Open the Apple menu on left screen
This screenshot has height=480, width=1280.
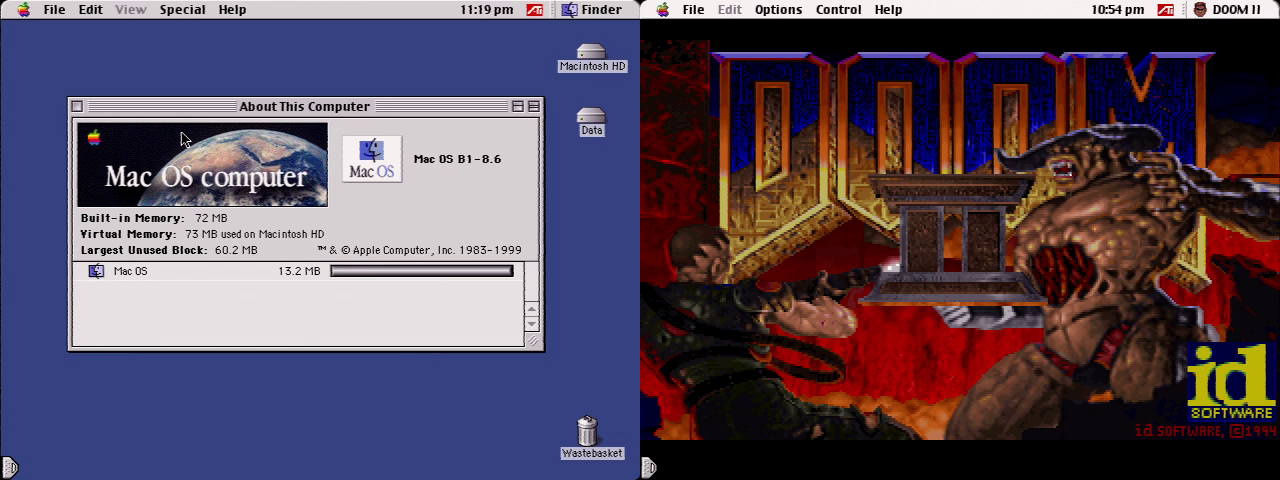[x=23, y=9]
